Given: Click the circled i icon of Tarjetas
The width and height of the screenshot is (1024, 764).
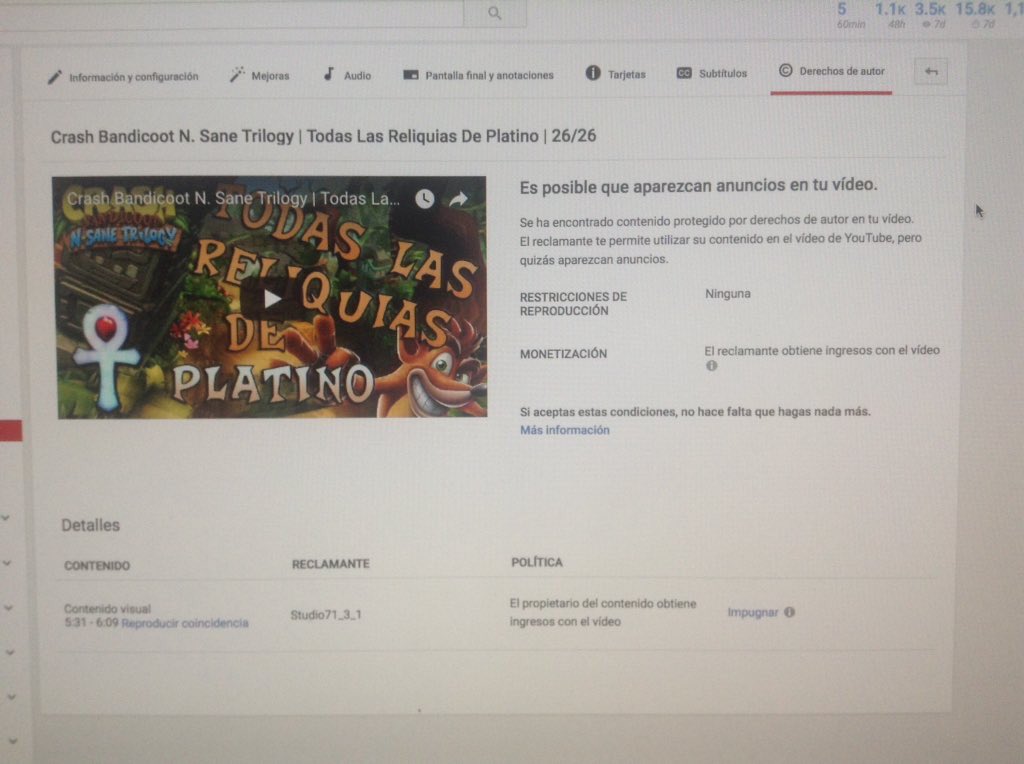Looking at the screenshot, I should [592, 73].
